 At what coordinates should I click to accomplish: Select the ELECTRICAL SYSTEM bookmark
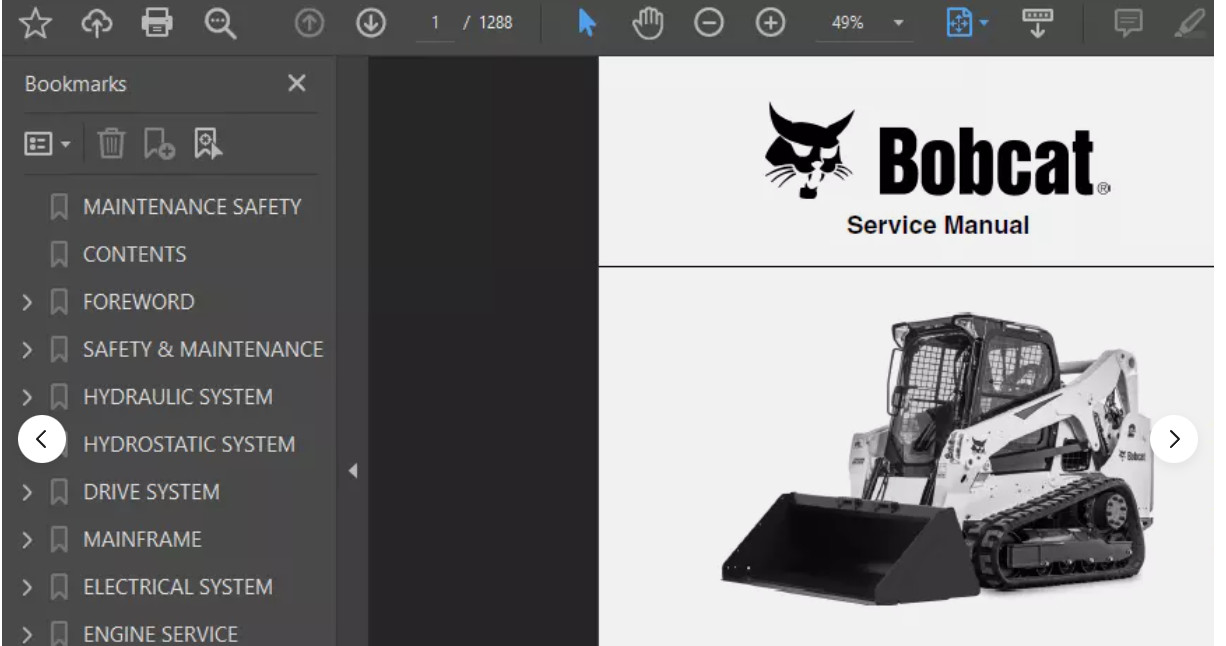point(178,587)
